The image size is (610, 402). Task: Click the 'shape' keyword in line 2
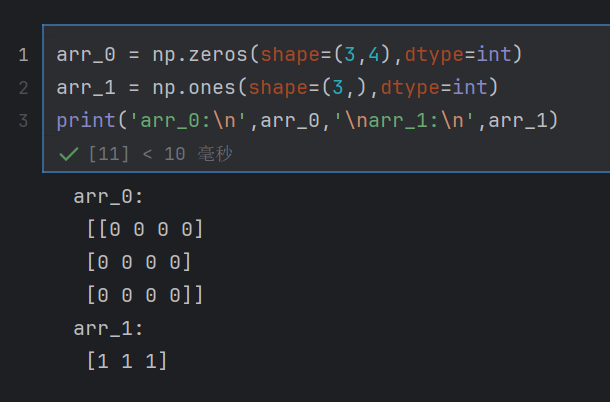click(x=279, y=88)
